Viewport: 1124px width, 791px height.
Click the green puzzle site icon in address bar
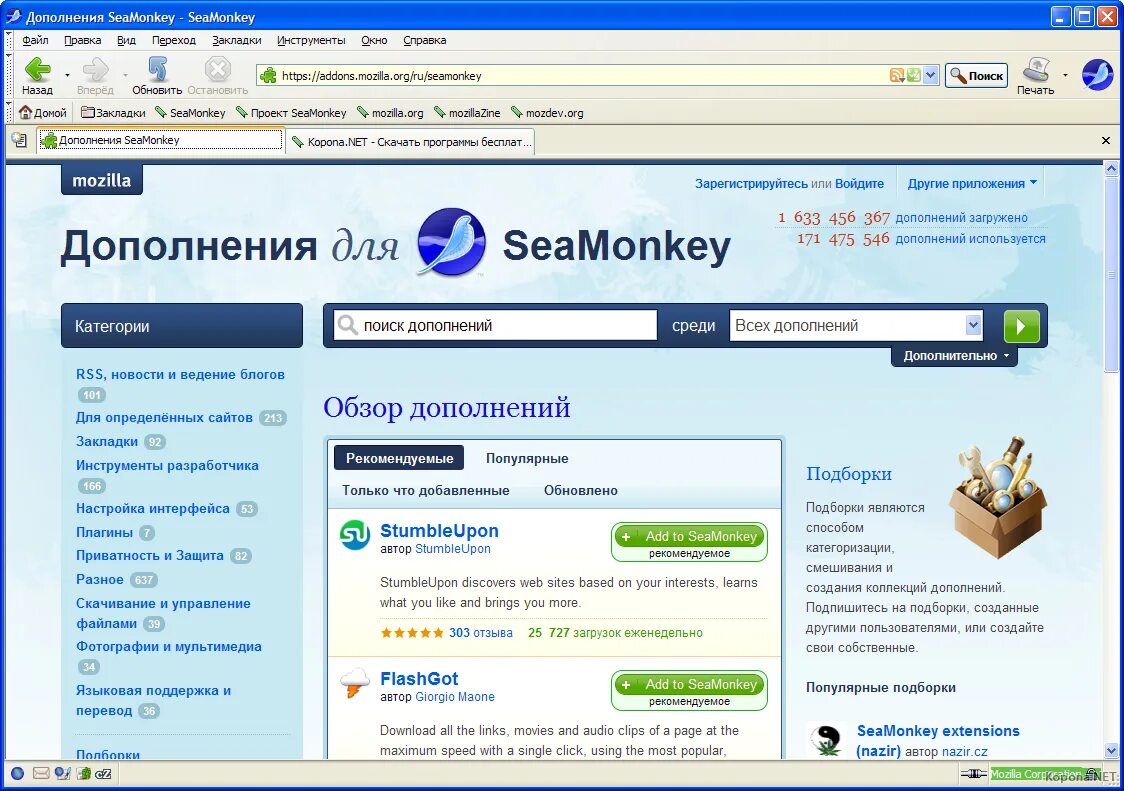[x=269, y=75]
